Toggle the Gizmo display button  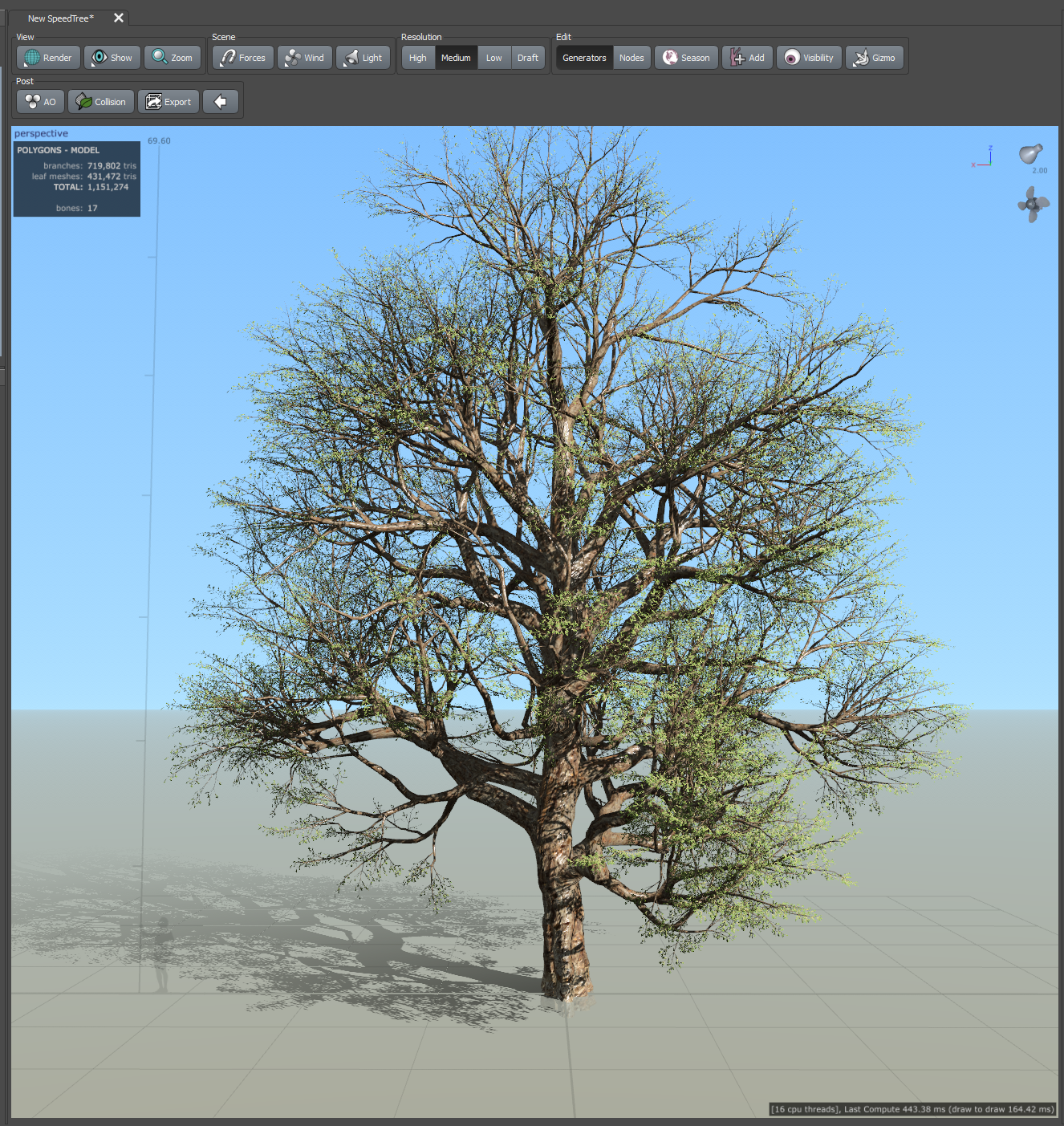(x=874, y=58)
